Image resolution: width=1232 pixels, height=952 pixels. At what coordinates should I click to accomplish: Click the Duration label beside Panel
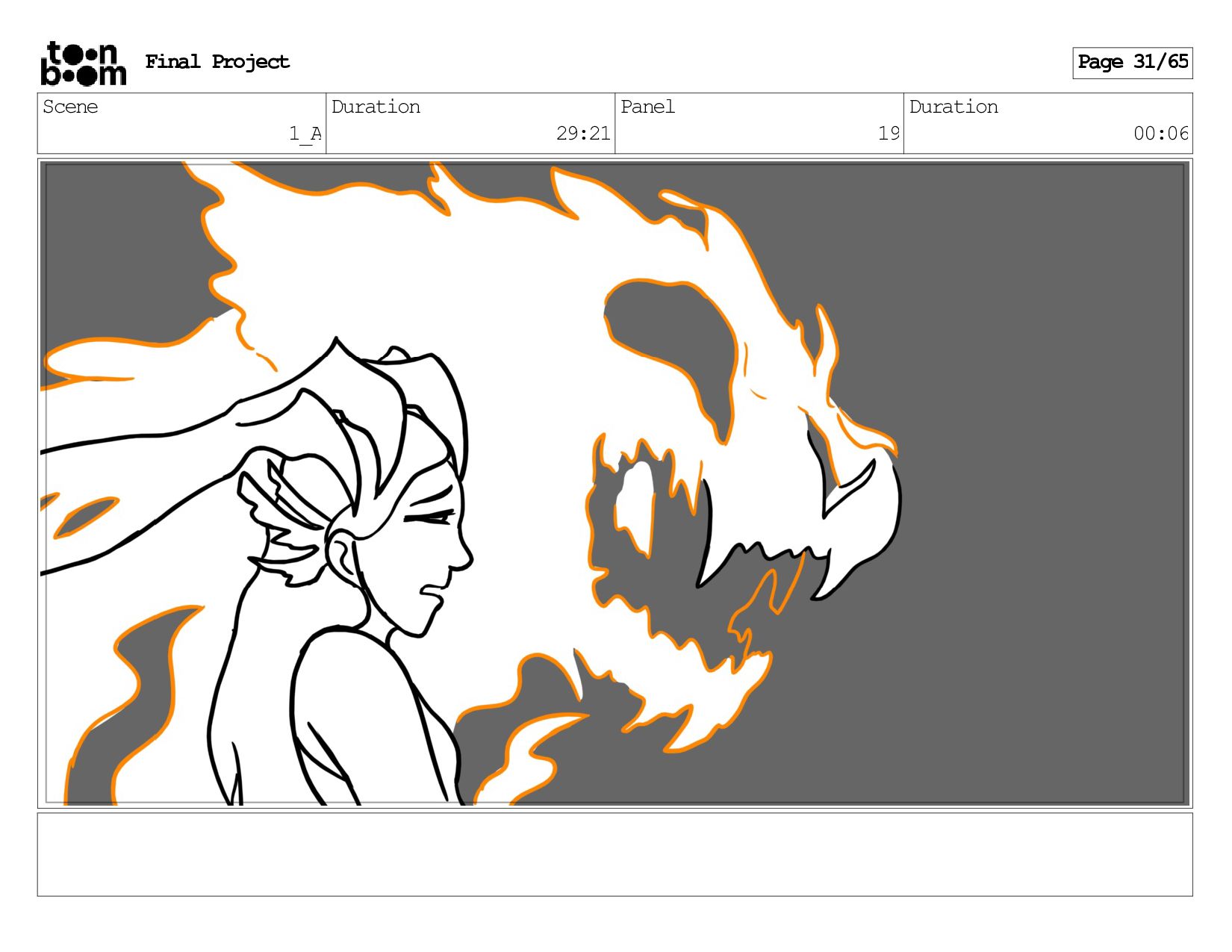953,107
